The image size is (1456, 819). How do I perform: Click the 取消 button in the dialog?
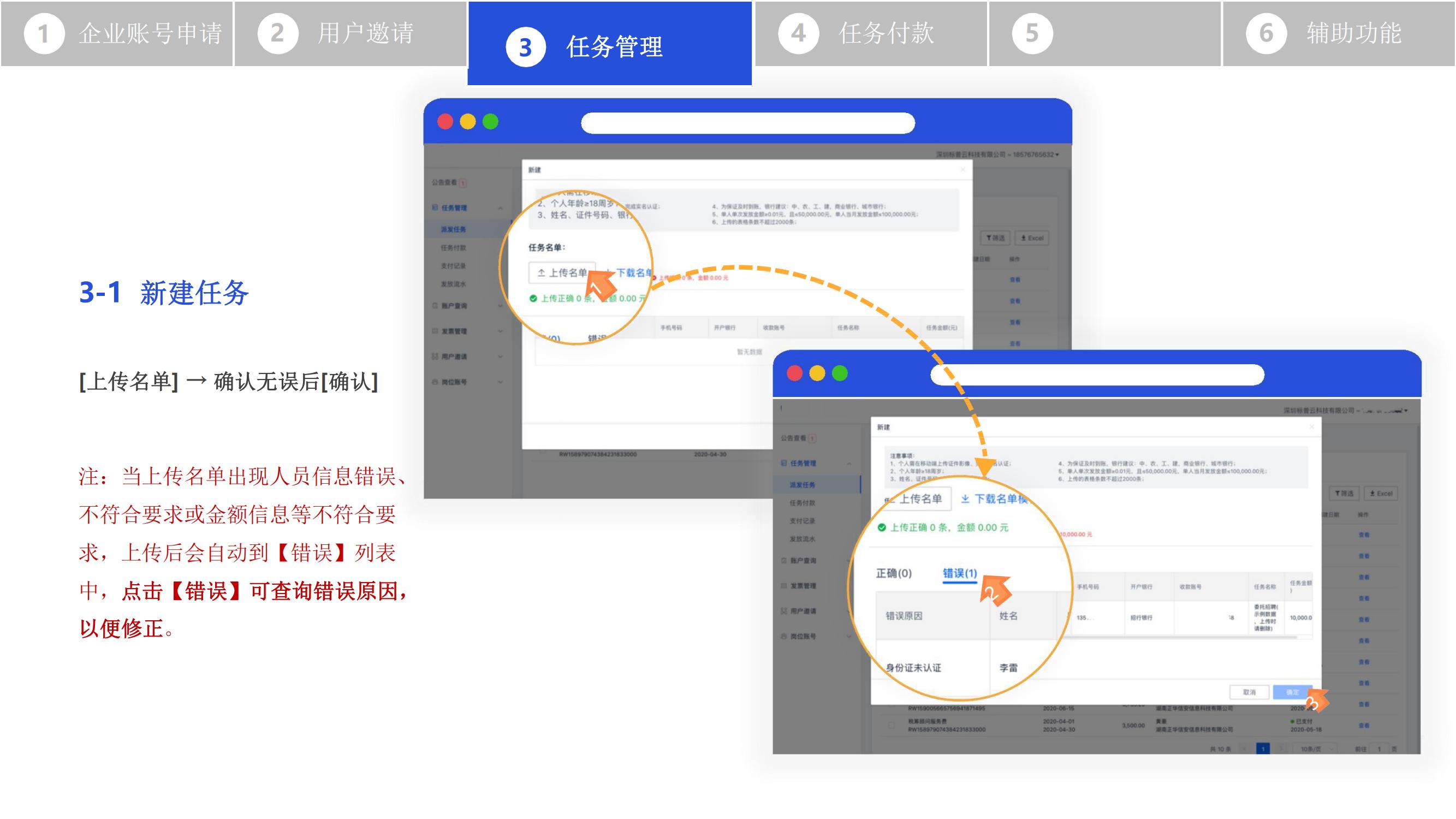(1249, 692)
